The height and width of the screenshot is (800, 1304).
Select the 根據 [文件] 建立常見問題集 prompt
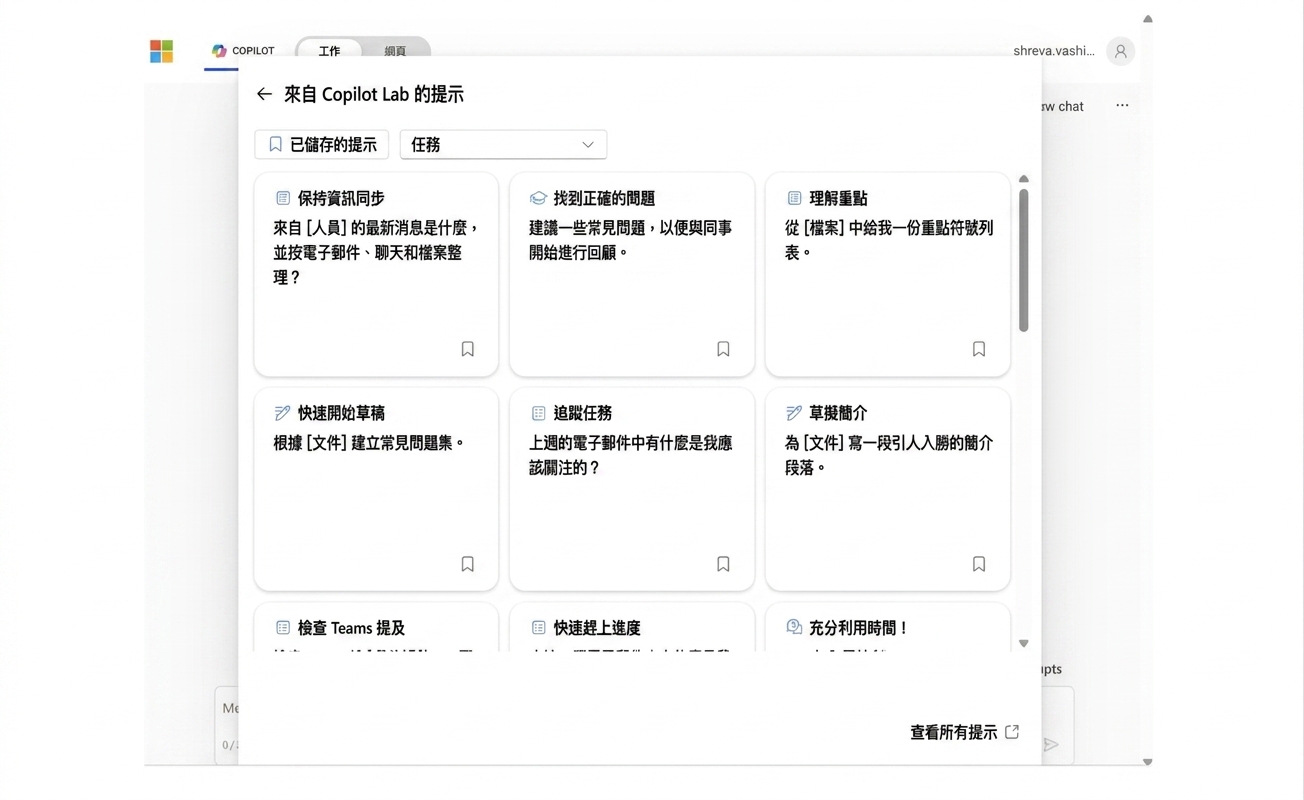tap(370, 443)
